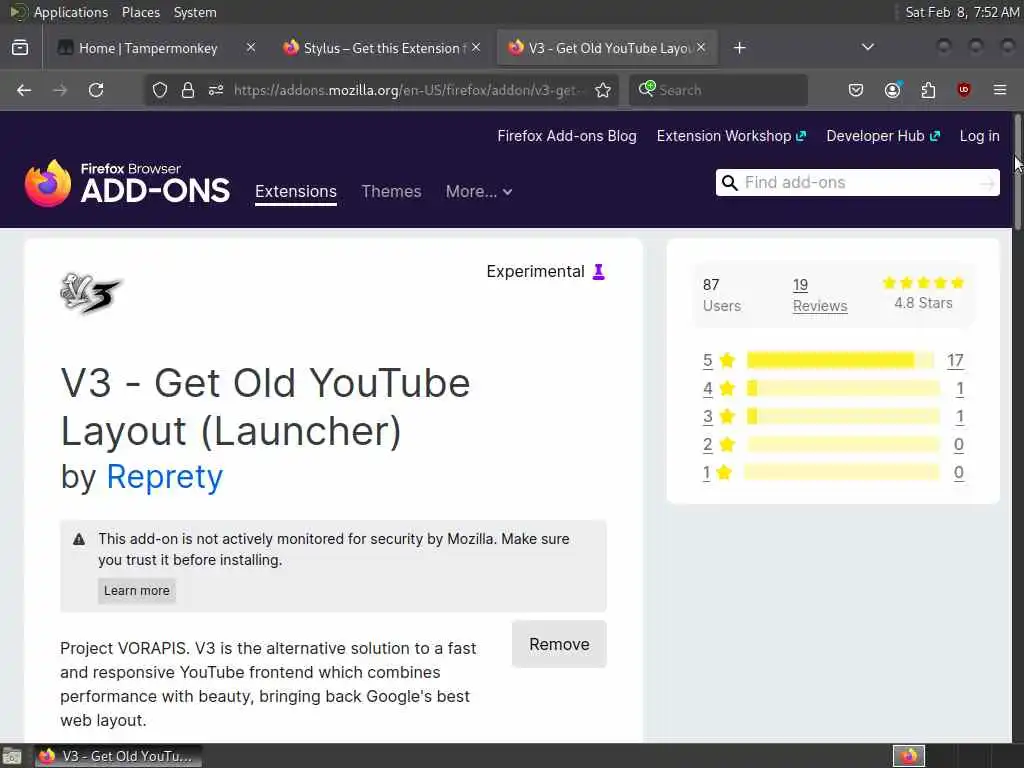
Task: Open the 1 star reviews link
Action: click(x=706, y=472)
